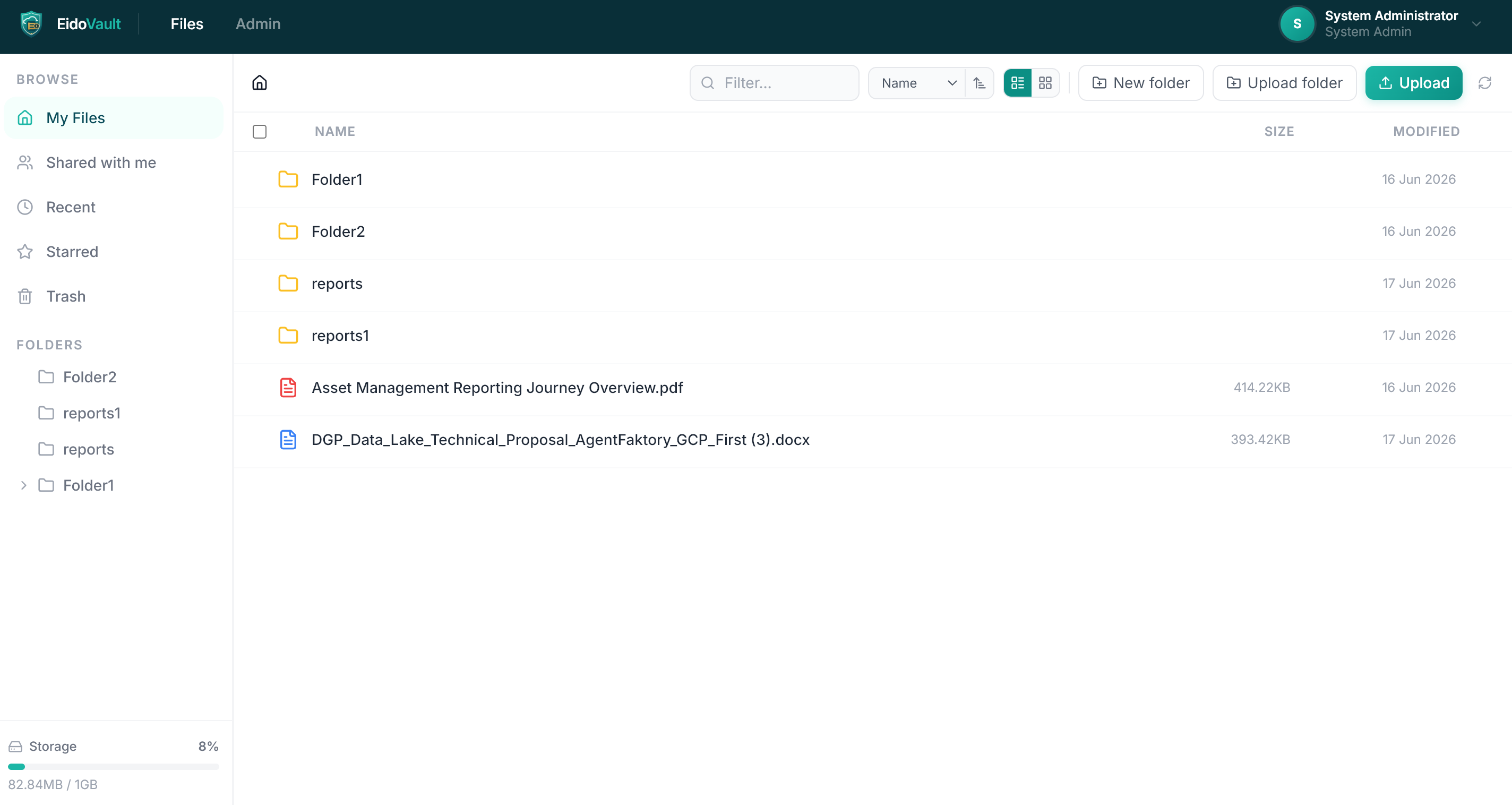Tick the select-all checkbox in the header
This screenshot has width=1512, height=805.
260,132
